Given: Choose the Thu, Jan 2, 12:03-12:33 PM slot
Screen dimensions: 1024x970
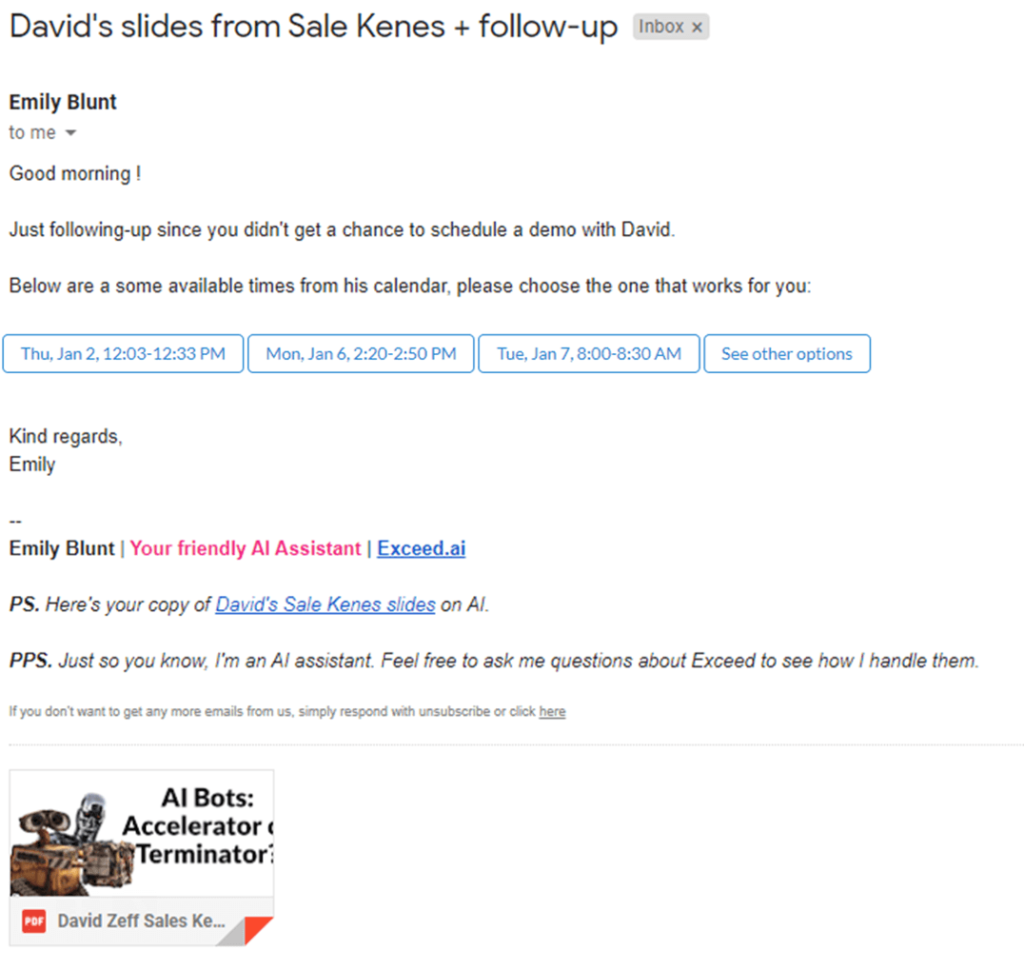Looking at the screenshot, I should tap(123, 354).
